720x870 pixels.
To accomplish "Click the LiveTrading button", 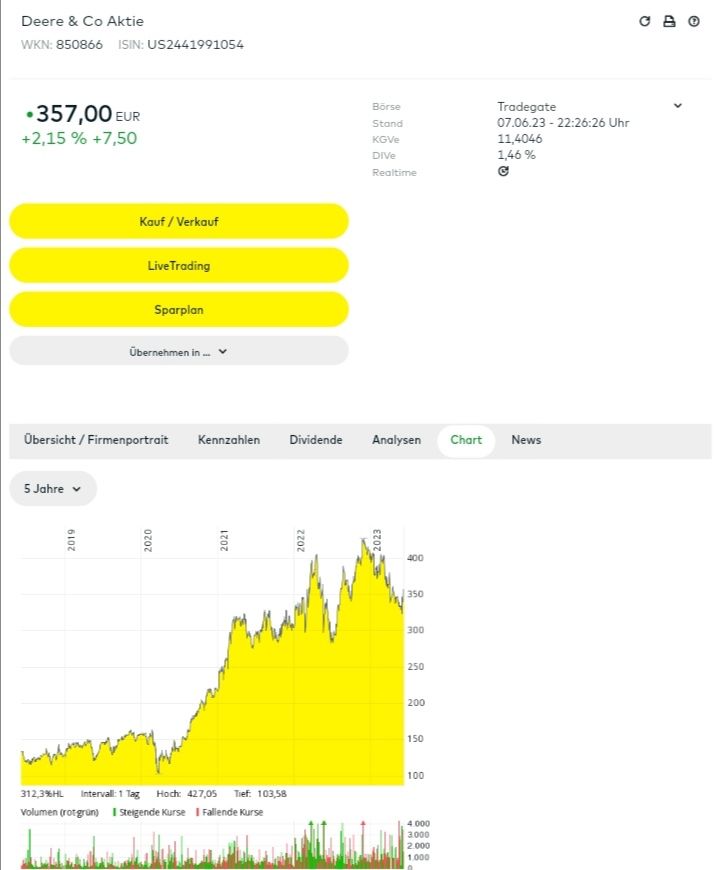I will click(179, 266).
